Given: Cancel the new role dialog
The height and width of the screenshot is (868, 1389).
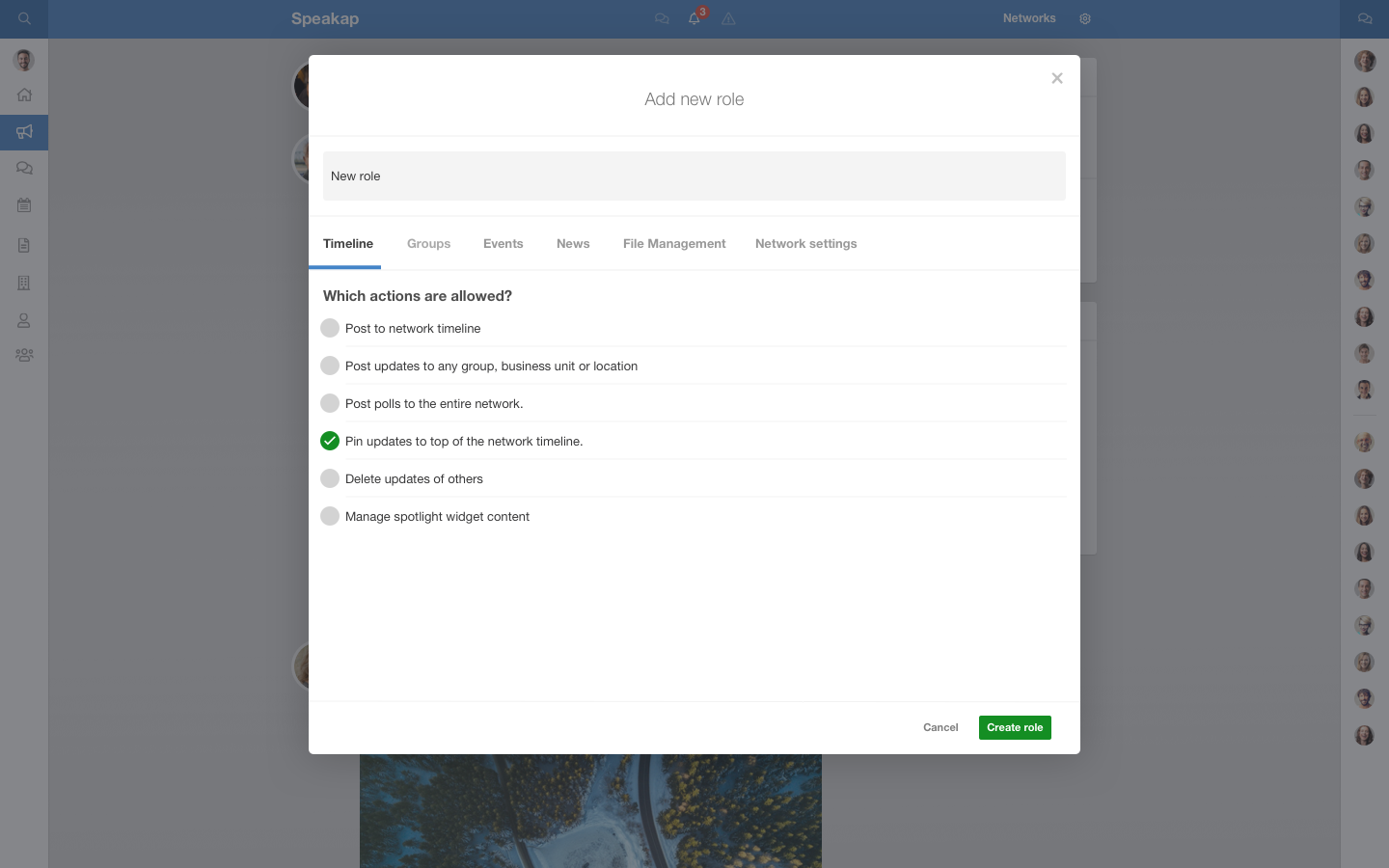Looking at the screenshot, I should coord(940,727).
